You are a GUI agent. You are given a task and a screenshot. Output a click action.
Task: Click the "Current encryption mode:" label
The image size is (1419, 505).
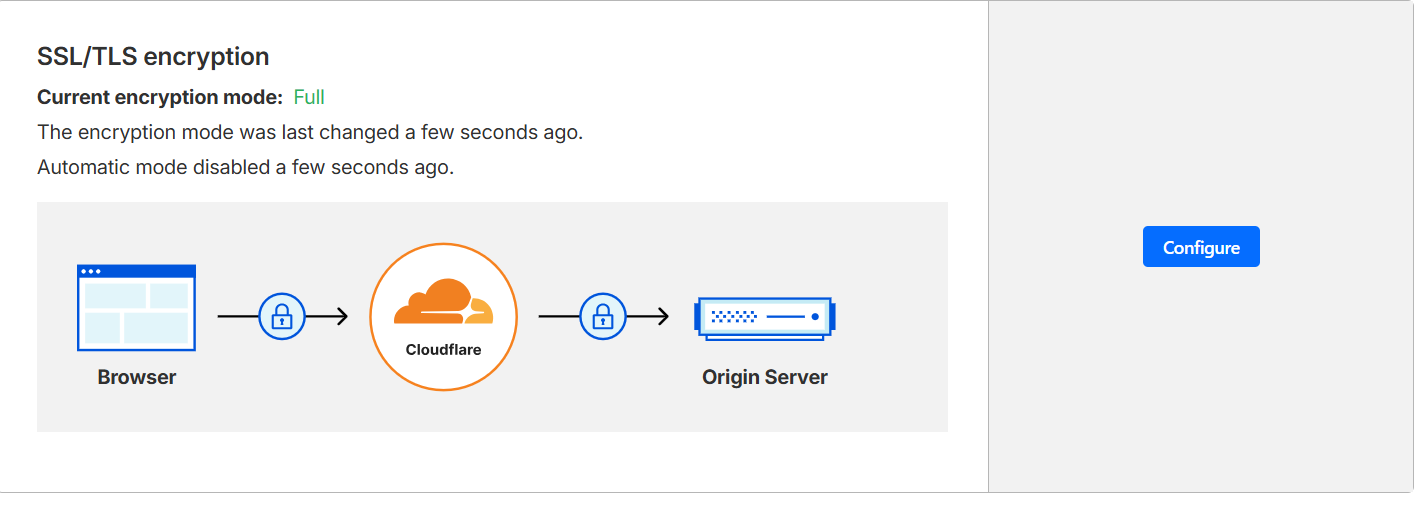click(x=160, y=97)
